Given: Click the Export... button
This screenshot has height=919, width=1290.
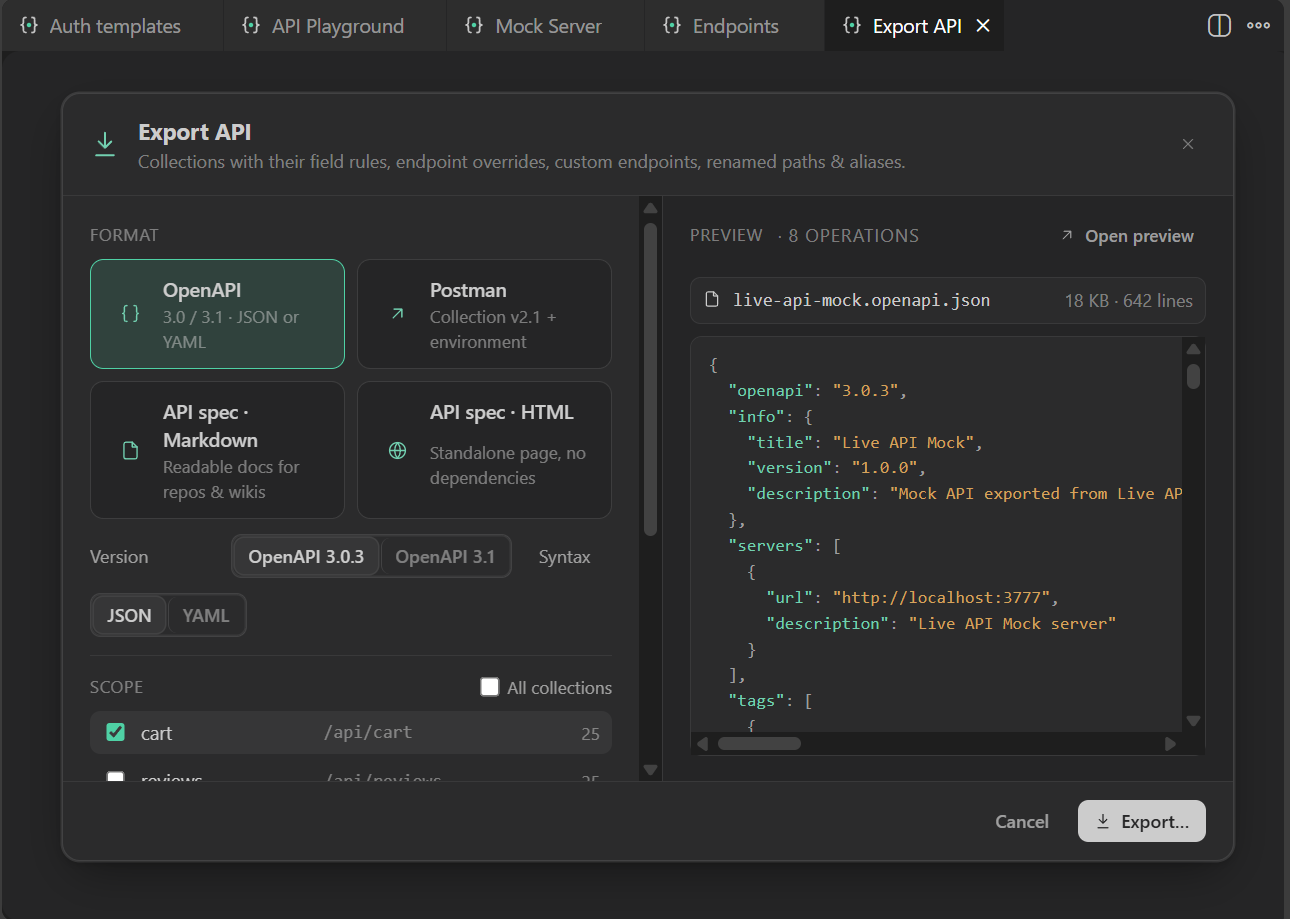Looking at the screenshot, I should tap(1142, 821).
